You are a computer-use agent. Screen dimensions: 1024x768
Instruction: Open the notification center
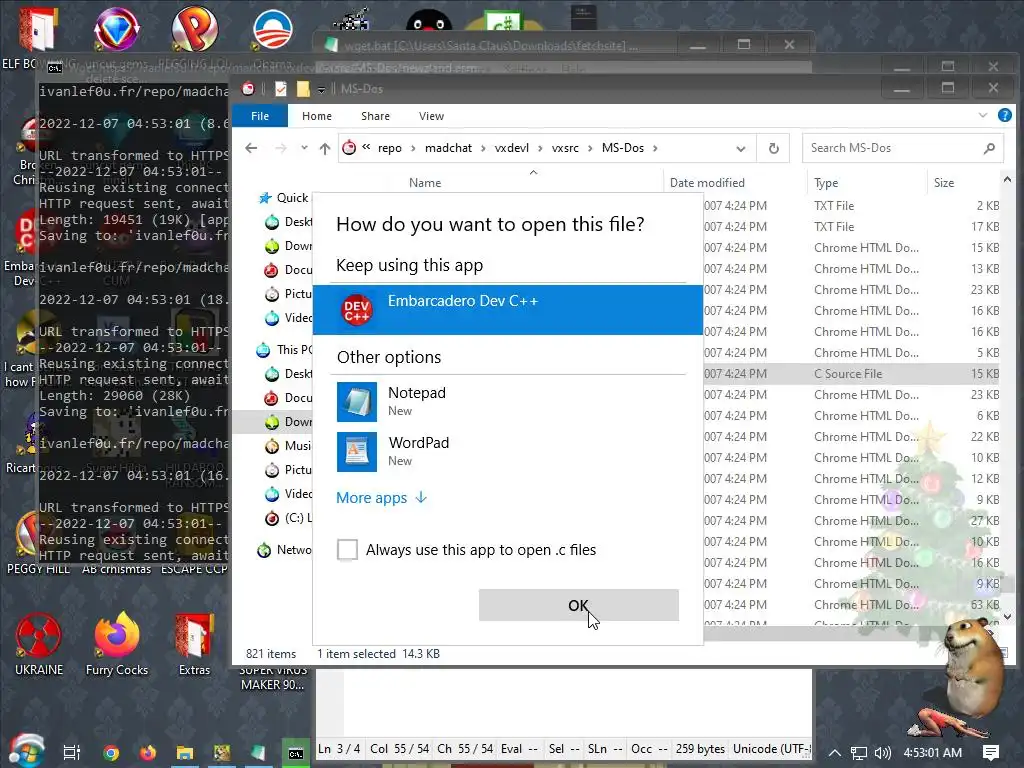click(x=990, y=752)
